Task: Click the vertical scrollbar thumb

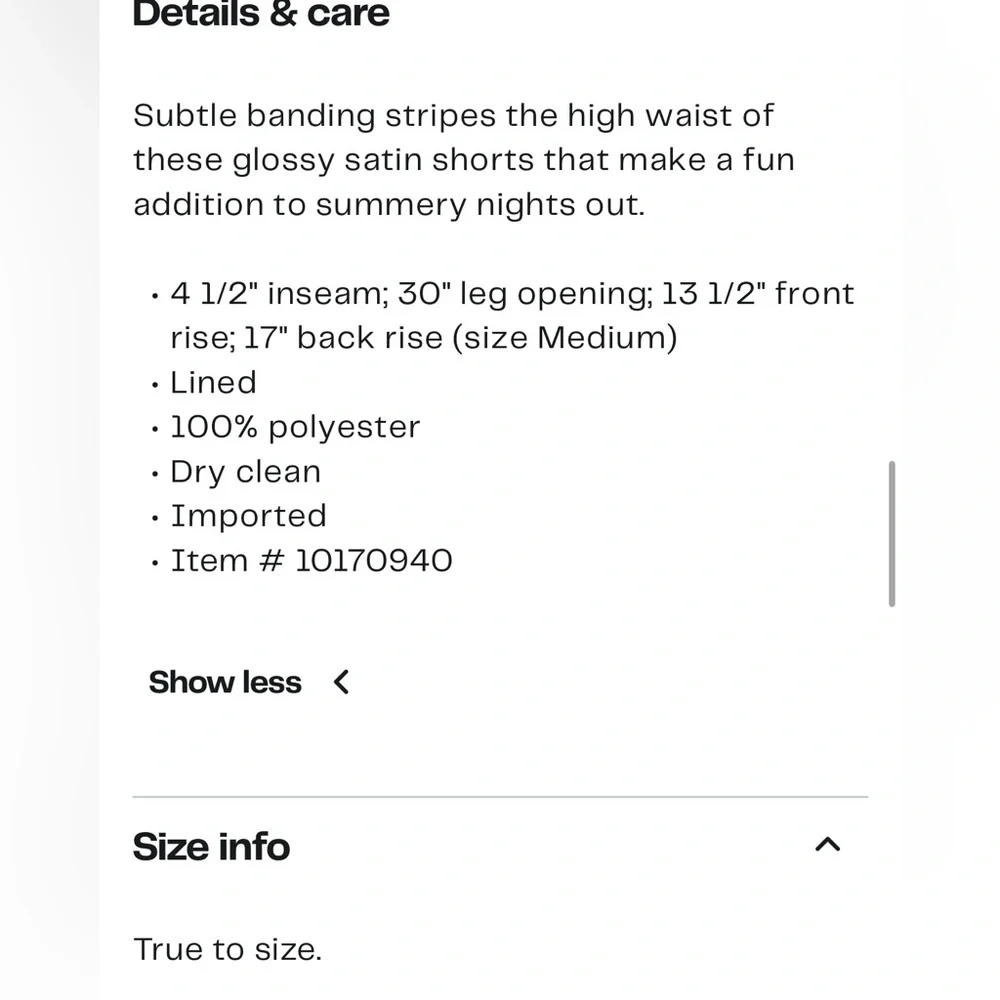Action: (x=891, y=533)
